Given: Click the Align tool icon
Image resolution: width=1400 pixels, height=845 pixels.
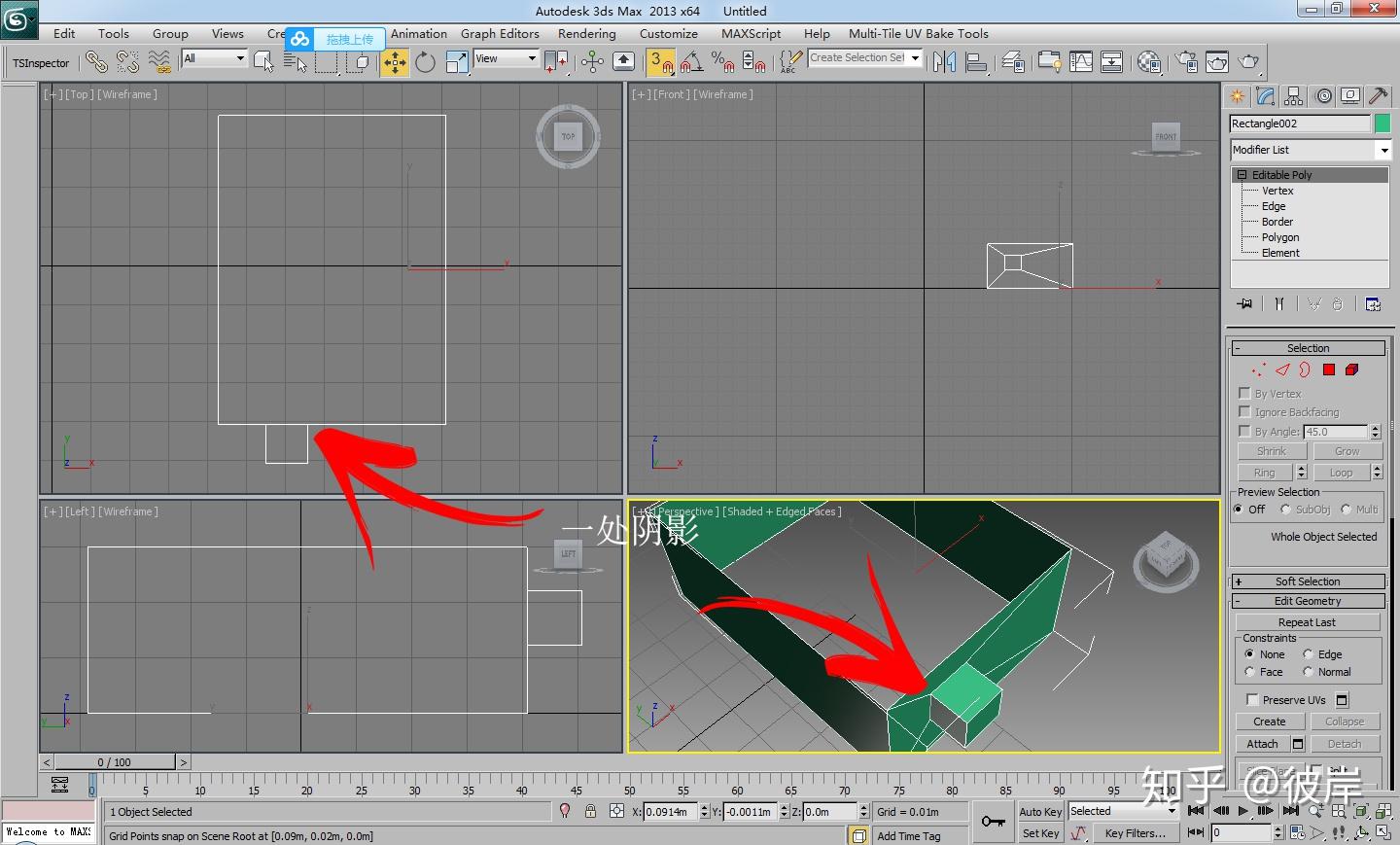Looking at the screenshot, I should [976, 62].
